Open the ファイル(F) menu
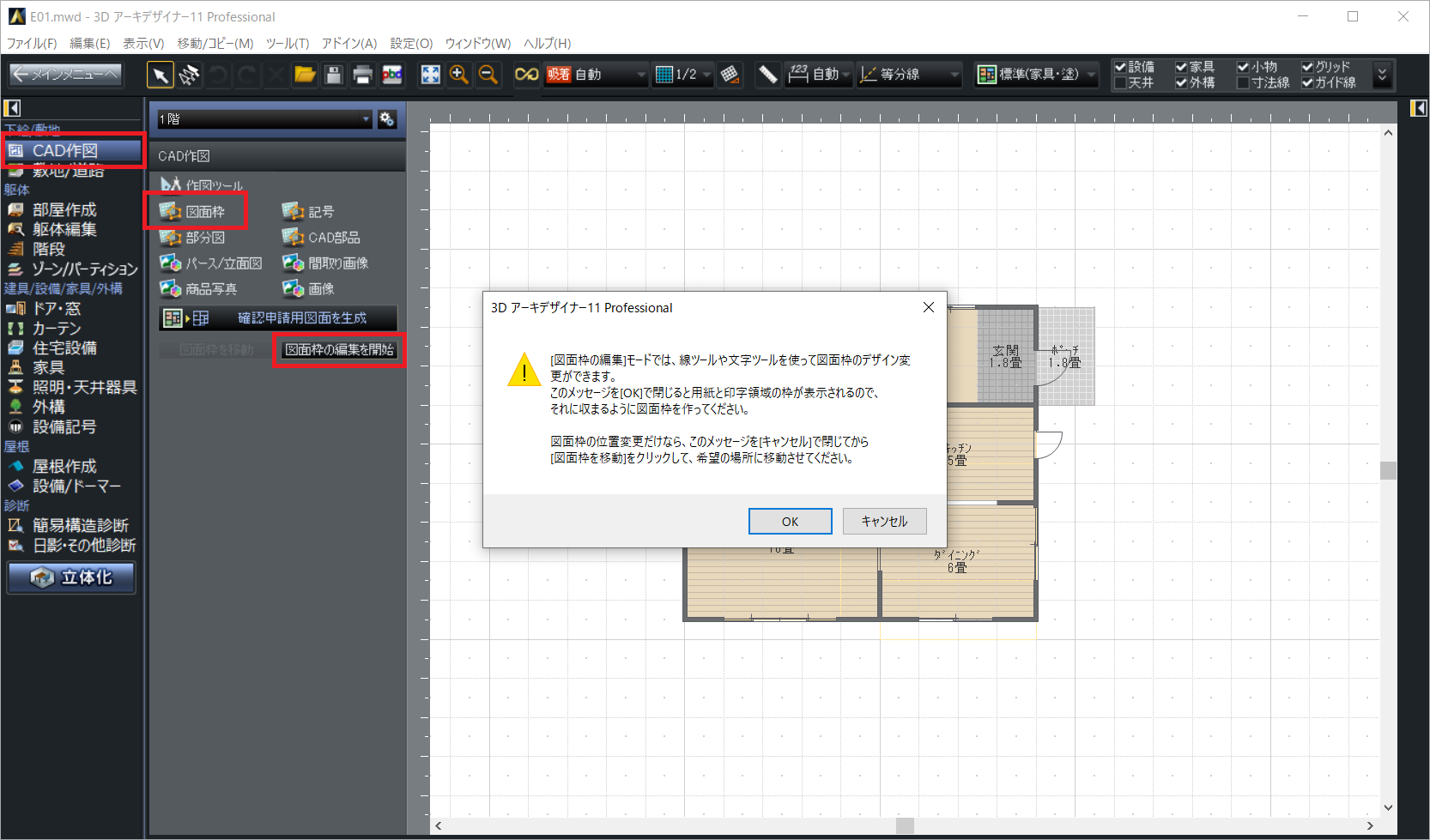The width and height of the screenshot is (1430, 840). (32, 43)
